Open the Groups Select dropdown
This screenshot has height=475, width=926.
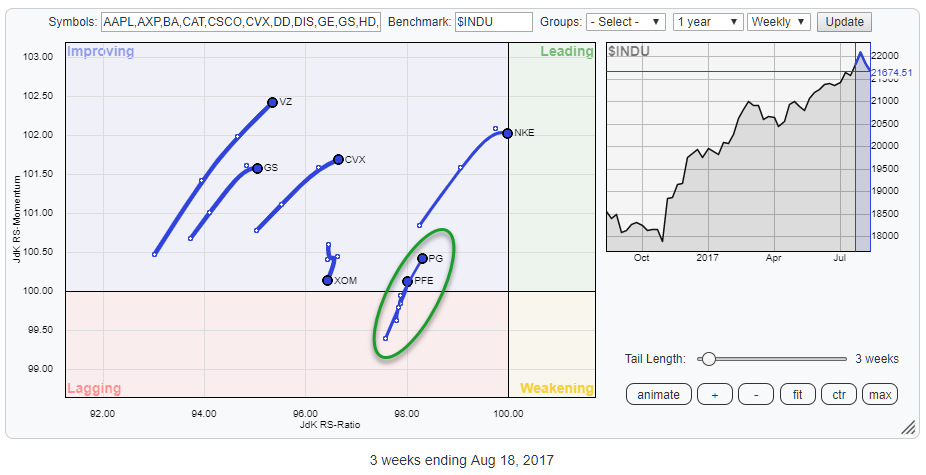(x=625, y=22)
